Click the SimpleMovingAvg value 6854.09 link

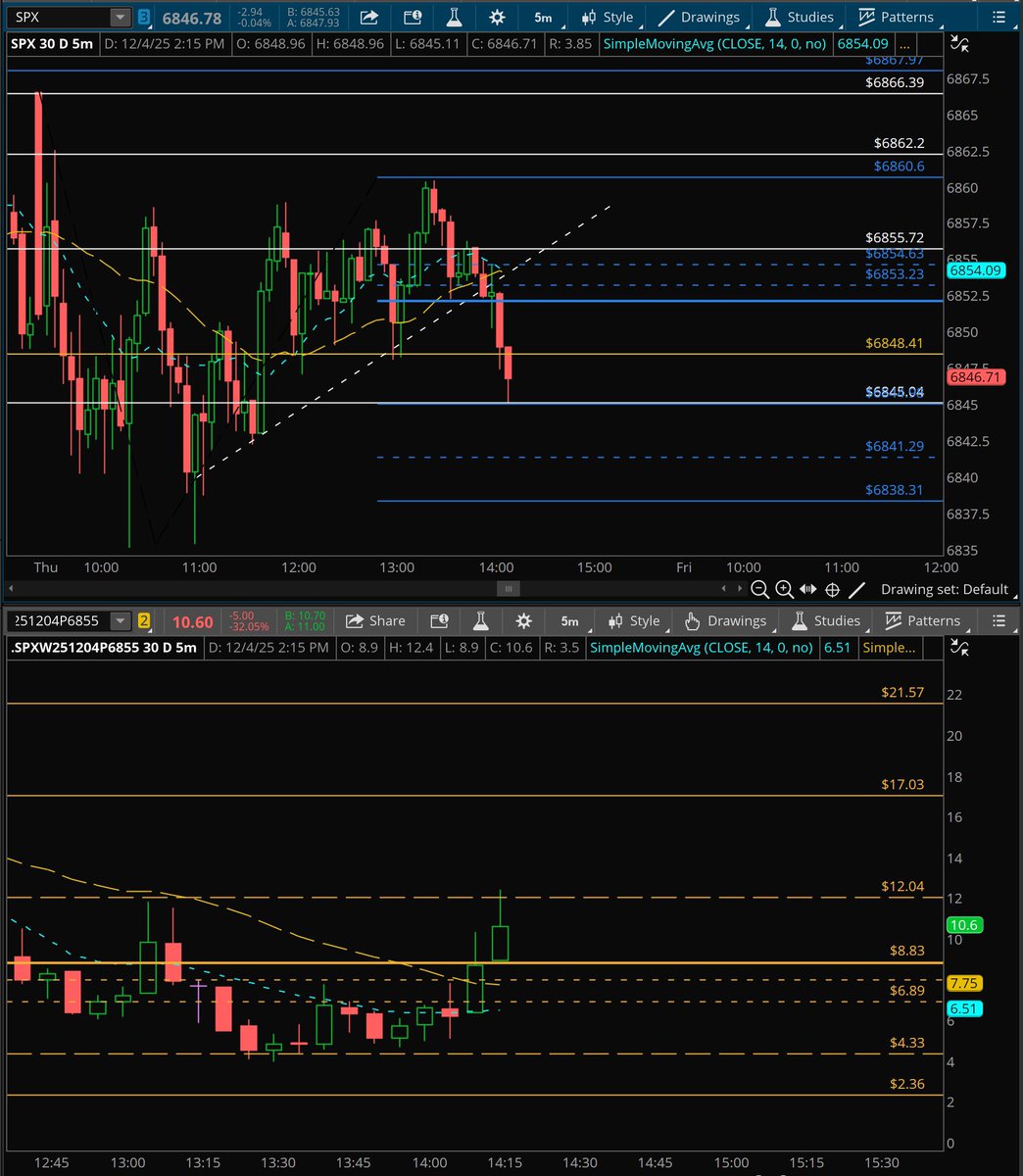862,44
